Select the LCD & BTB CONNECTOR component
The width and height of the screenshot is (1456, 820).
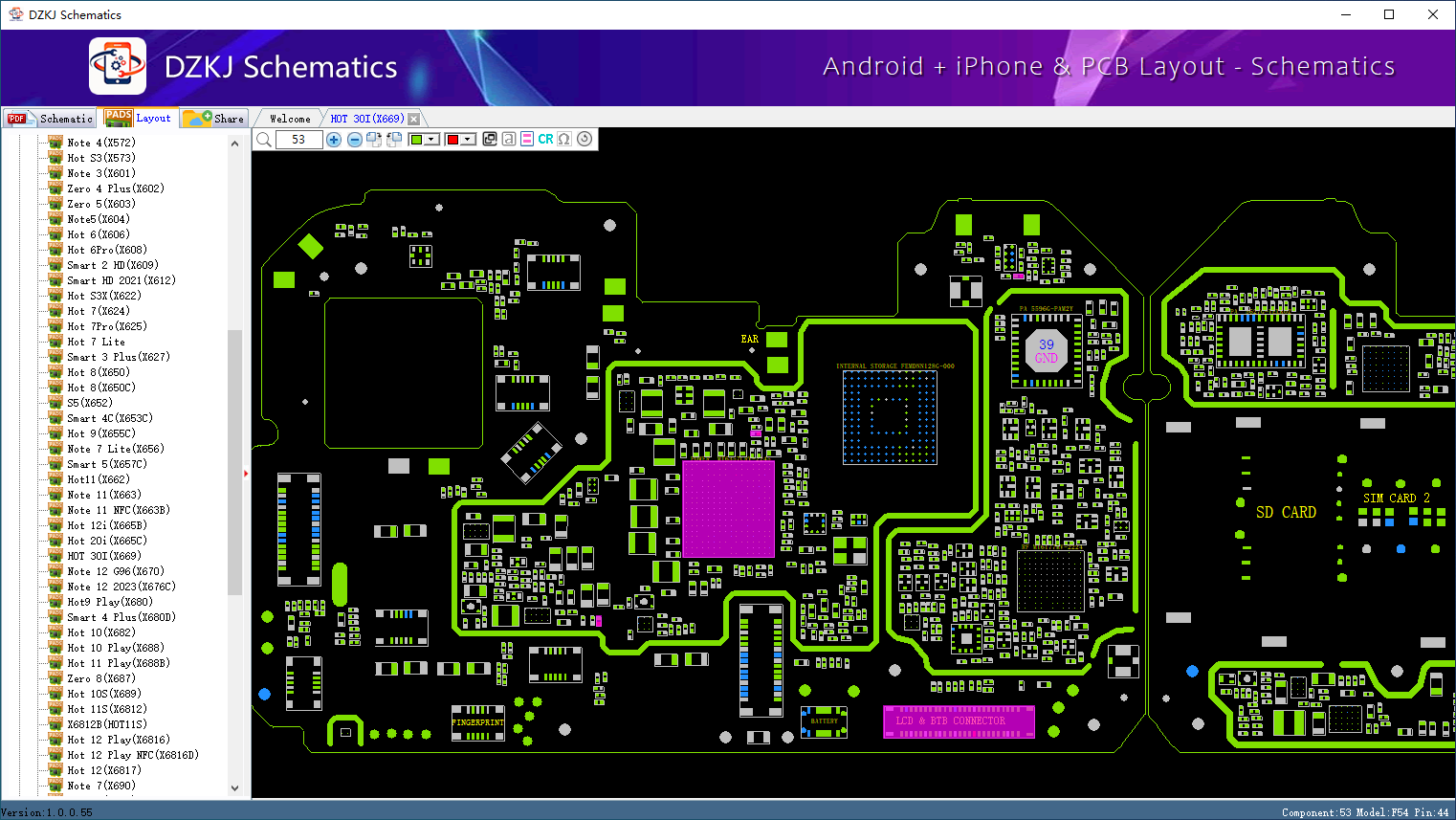point(959,721)
